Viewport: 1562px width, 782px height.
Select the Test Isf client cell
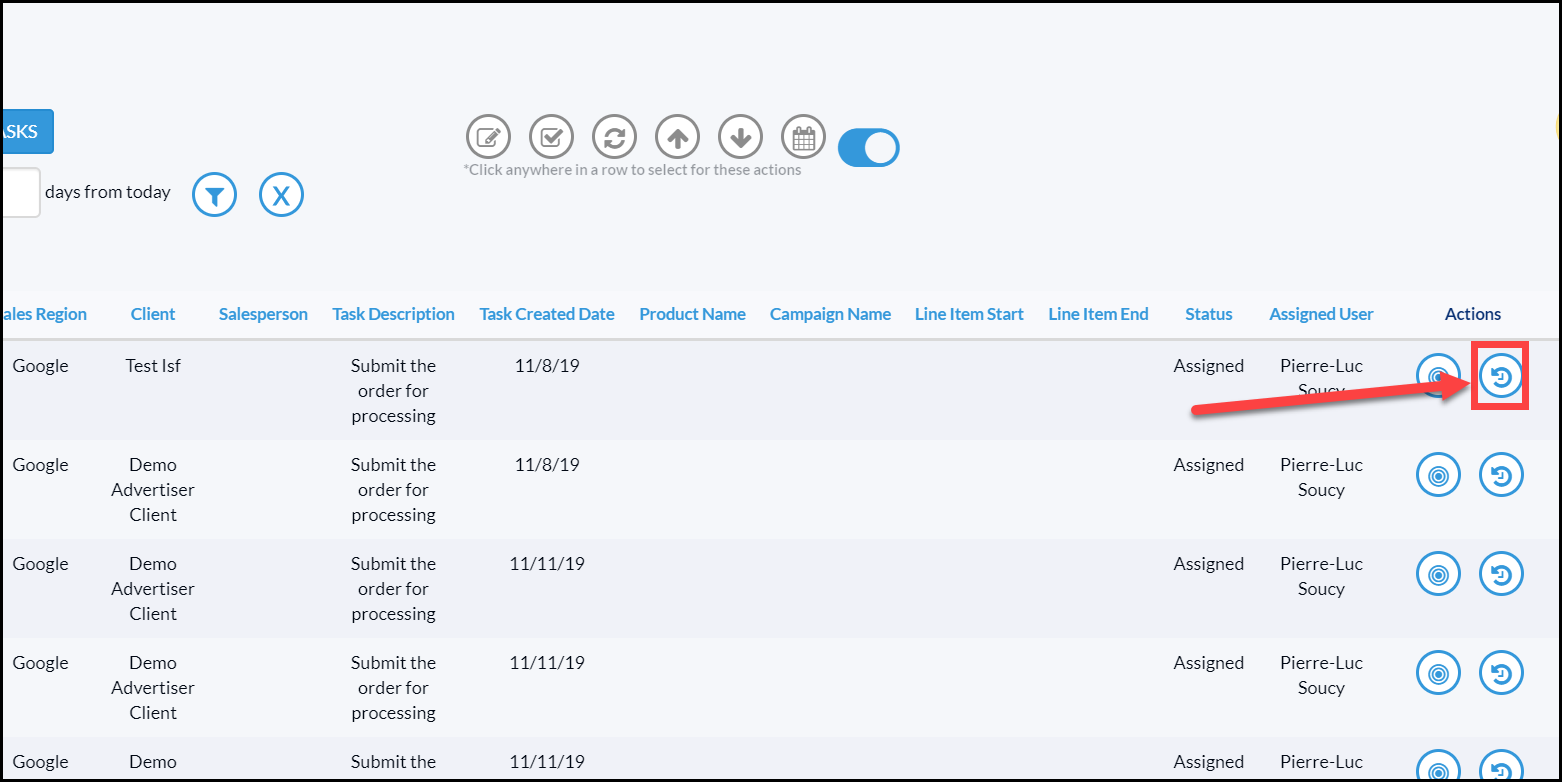[x=153, y=366]
